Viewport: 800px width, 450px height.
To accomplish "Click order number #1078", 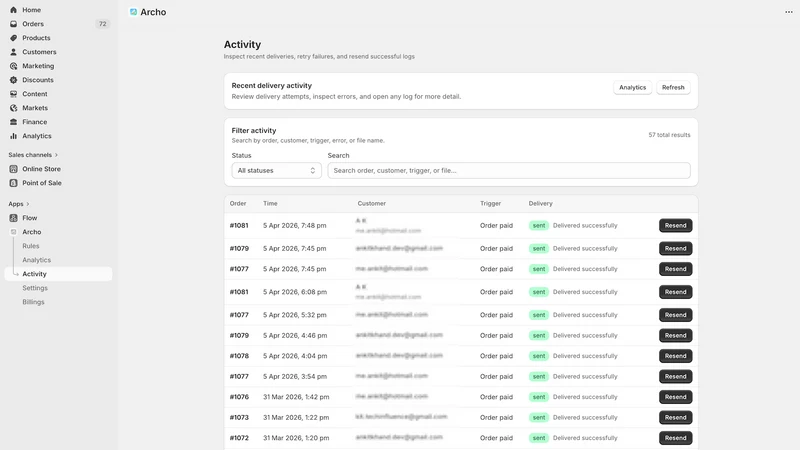I will (x=239, y=356).
